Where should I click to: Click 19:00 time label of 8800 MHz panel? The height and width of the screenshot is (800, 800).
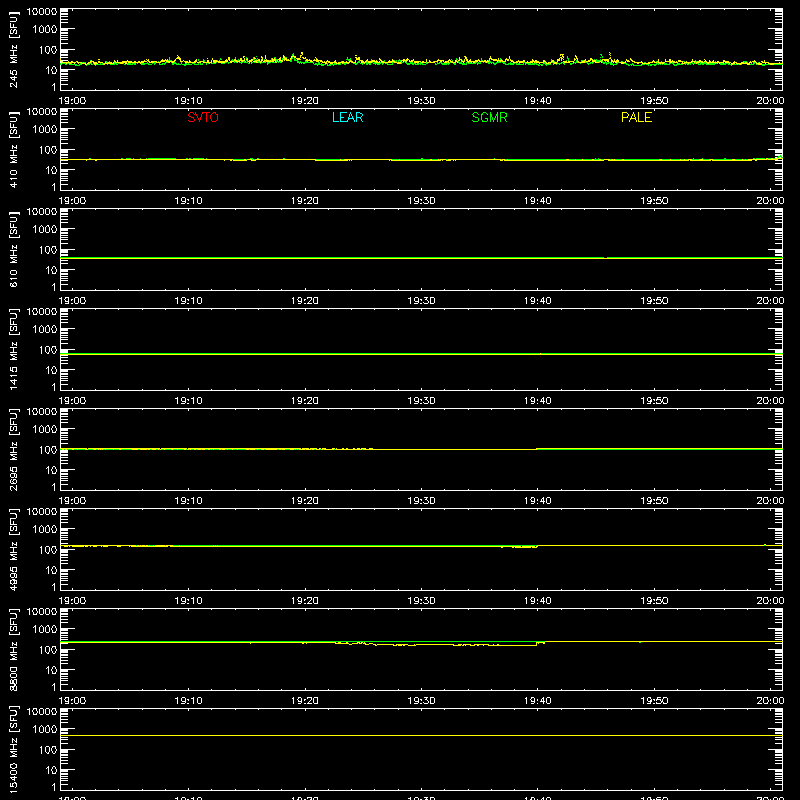point(72,701)
